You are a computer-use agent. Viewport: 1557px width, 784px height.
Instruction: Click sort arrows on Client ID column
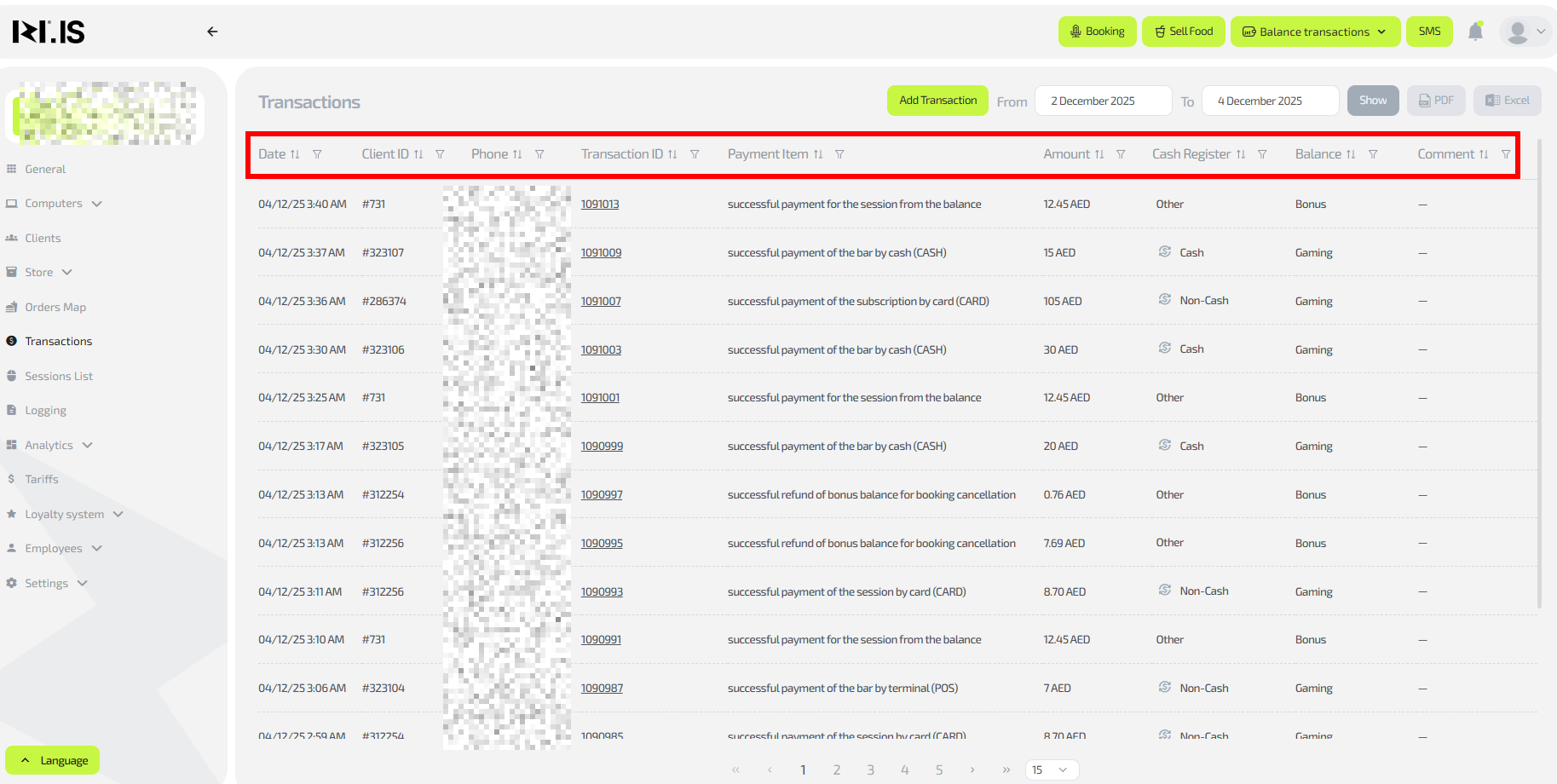pyautogui.click(x=418, y=154)
